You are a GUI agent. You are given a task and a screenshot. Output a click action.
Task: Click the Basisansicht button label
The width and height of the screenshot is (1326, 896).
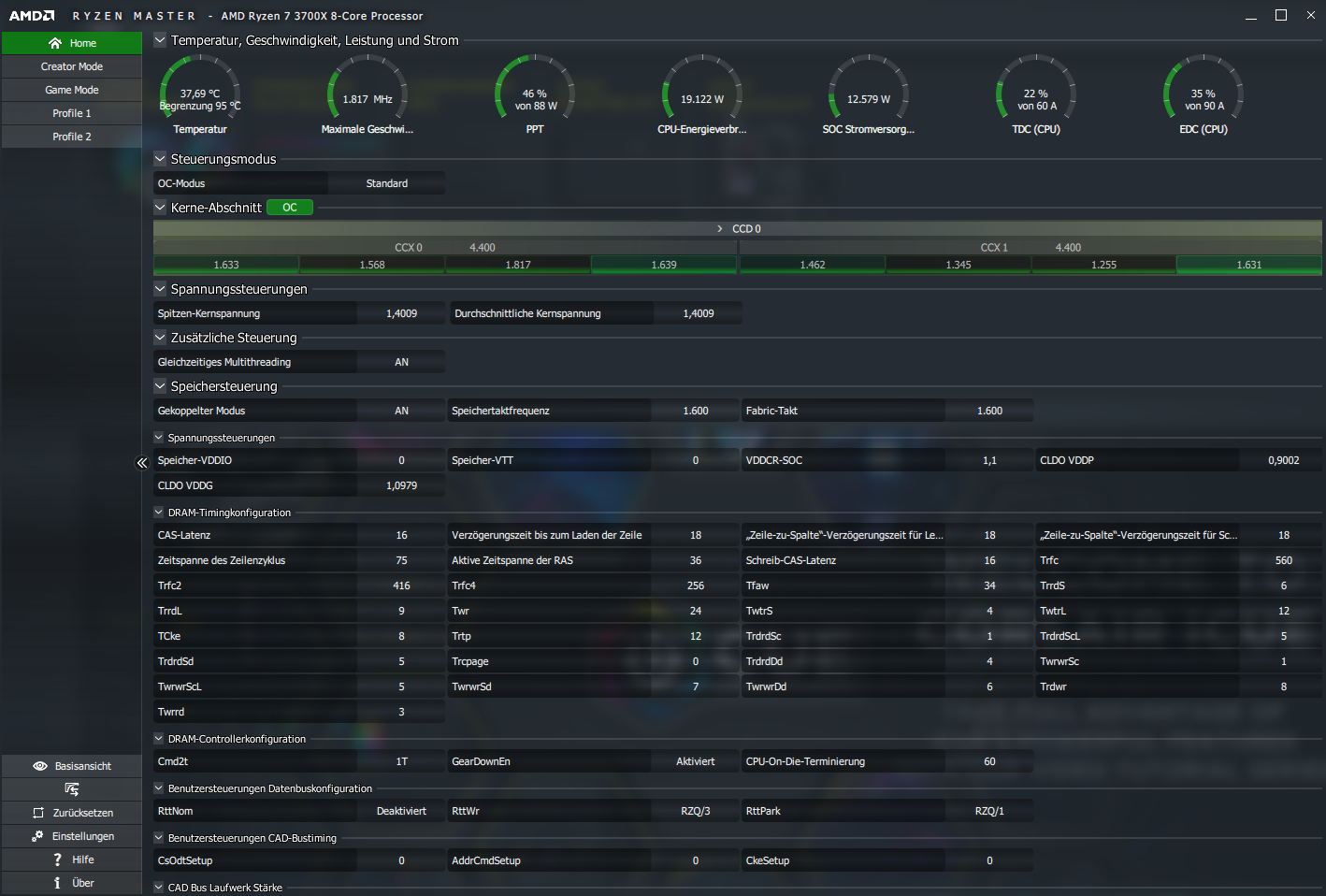(83, 766)
